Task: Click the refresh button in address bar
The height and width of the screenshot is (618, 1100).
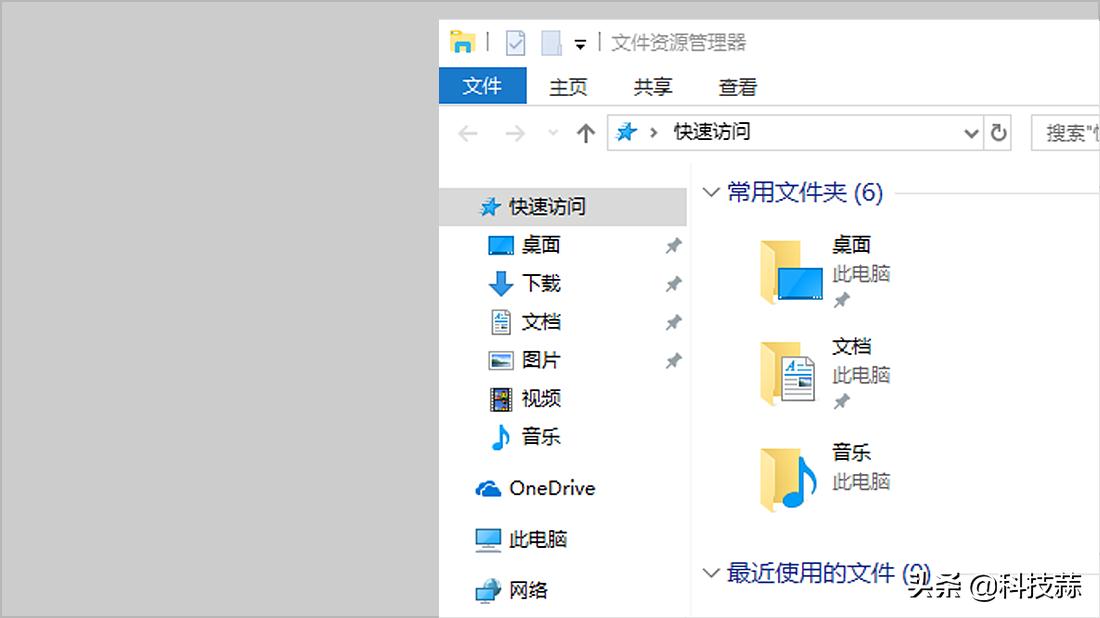Action: tap(998, 132)
